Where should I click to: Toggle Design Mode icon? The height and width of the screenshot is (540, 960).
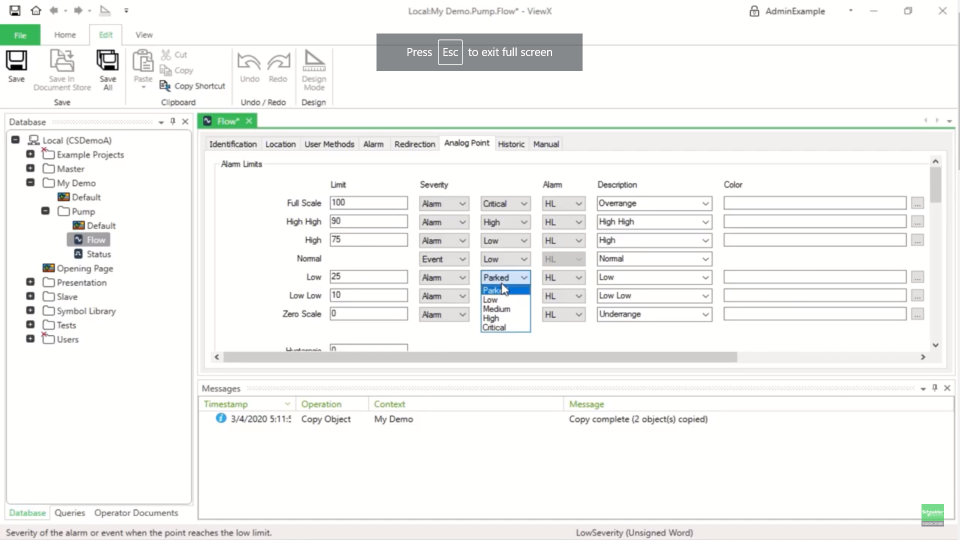[x=314, y=61]
